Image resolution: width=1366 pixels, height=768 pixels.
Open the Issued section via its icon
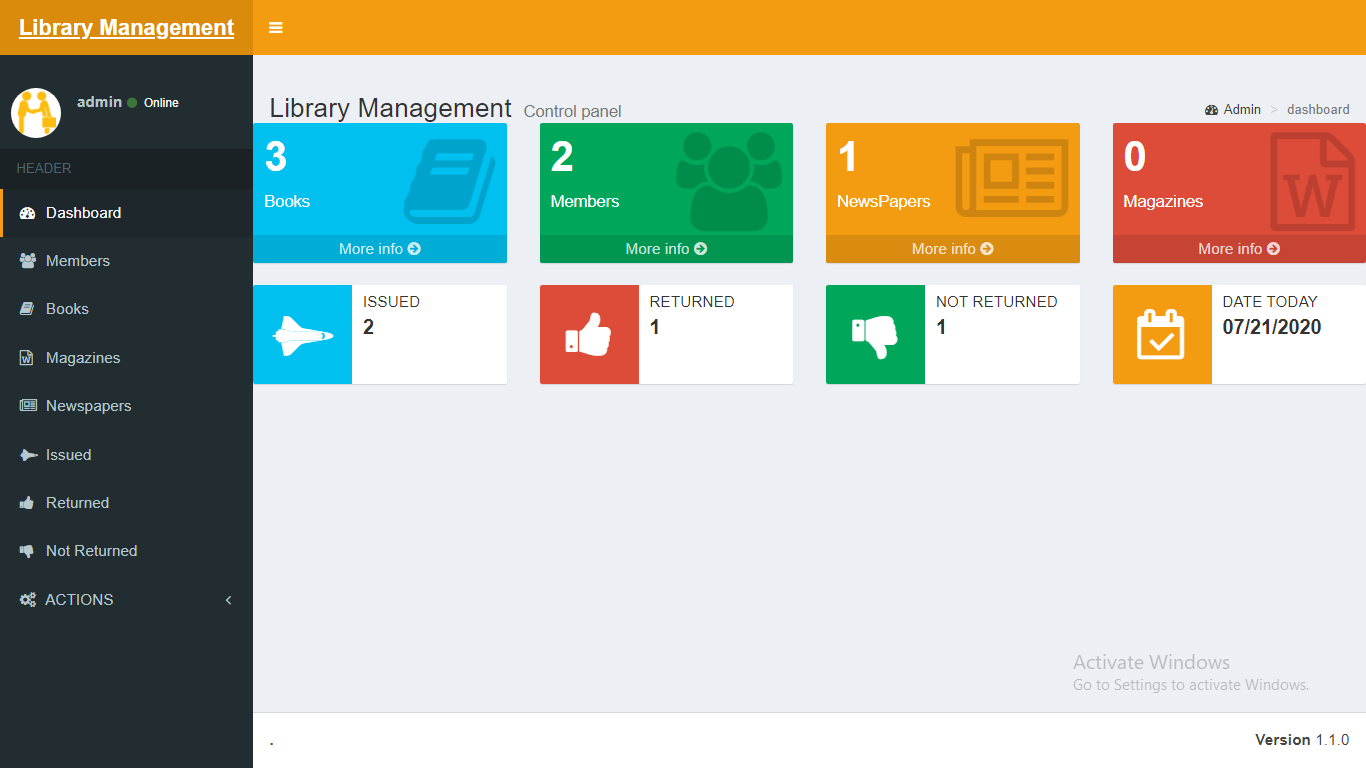click(x=26, y=454)
